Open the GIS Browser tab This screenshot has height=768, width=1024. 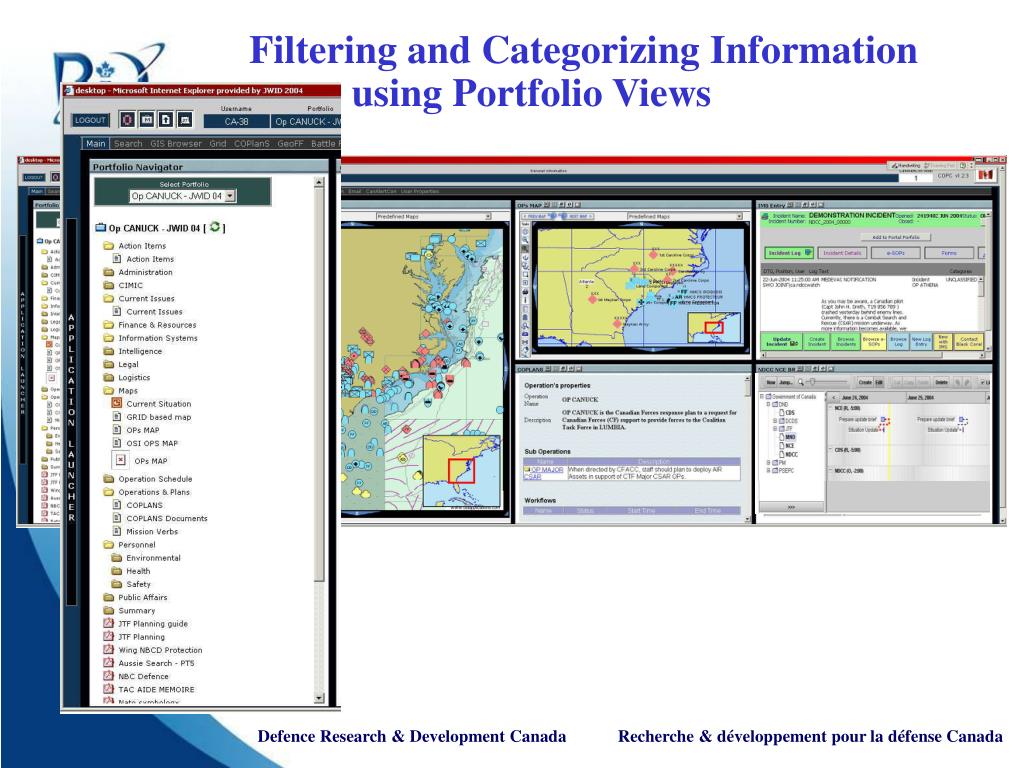[x=176, y=144]
